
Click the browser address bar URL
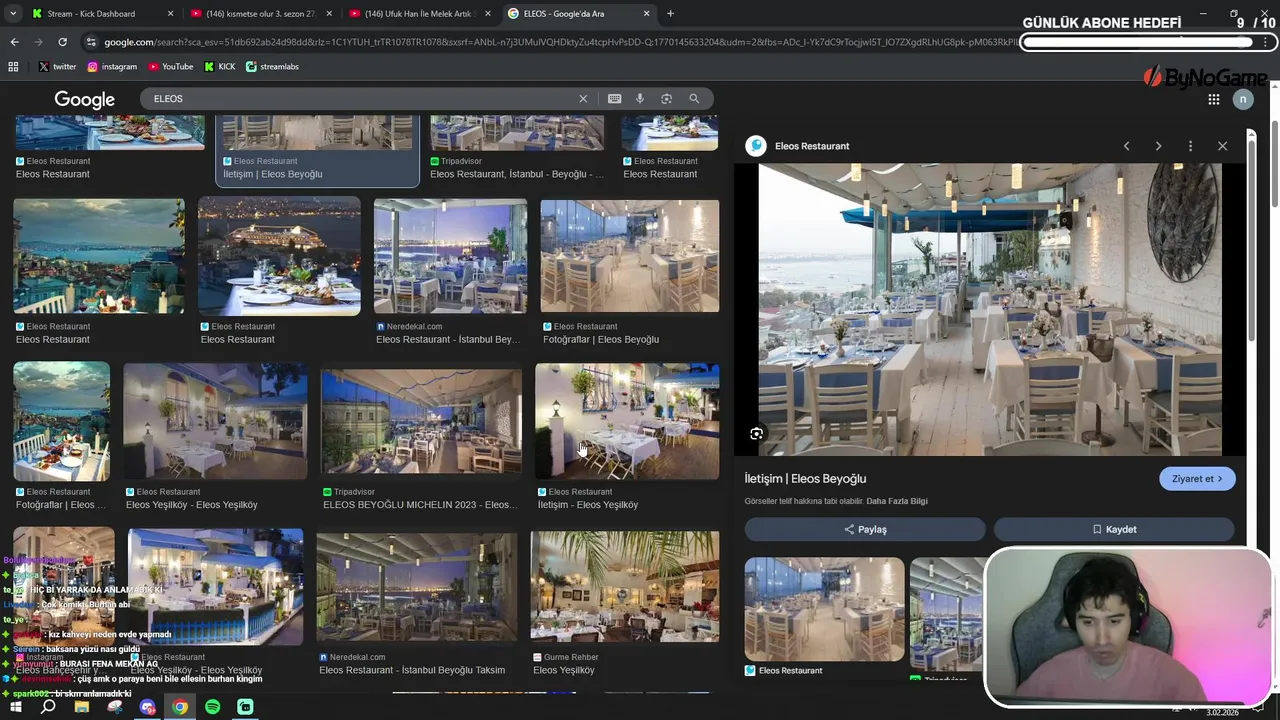pos(558,42)
